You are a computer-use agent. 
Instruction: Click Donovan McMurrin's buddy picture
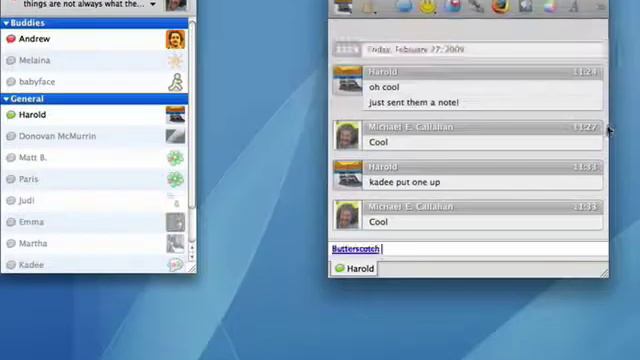(176, 136)
